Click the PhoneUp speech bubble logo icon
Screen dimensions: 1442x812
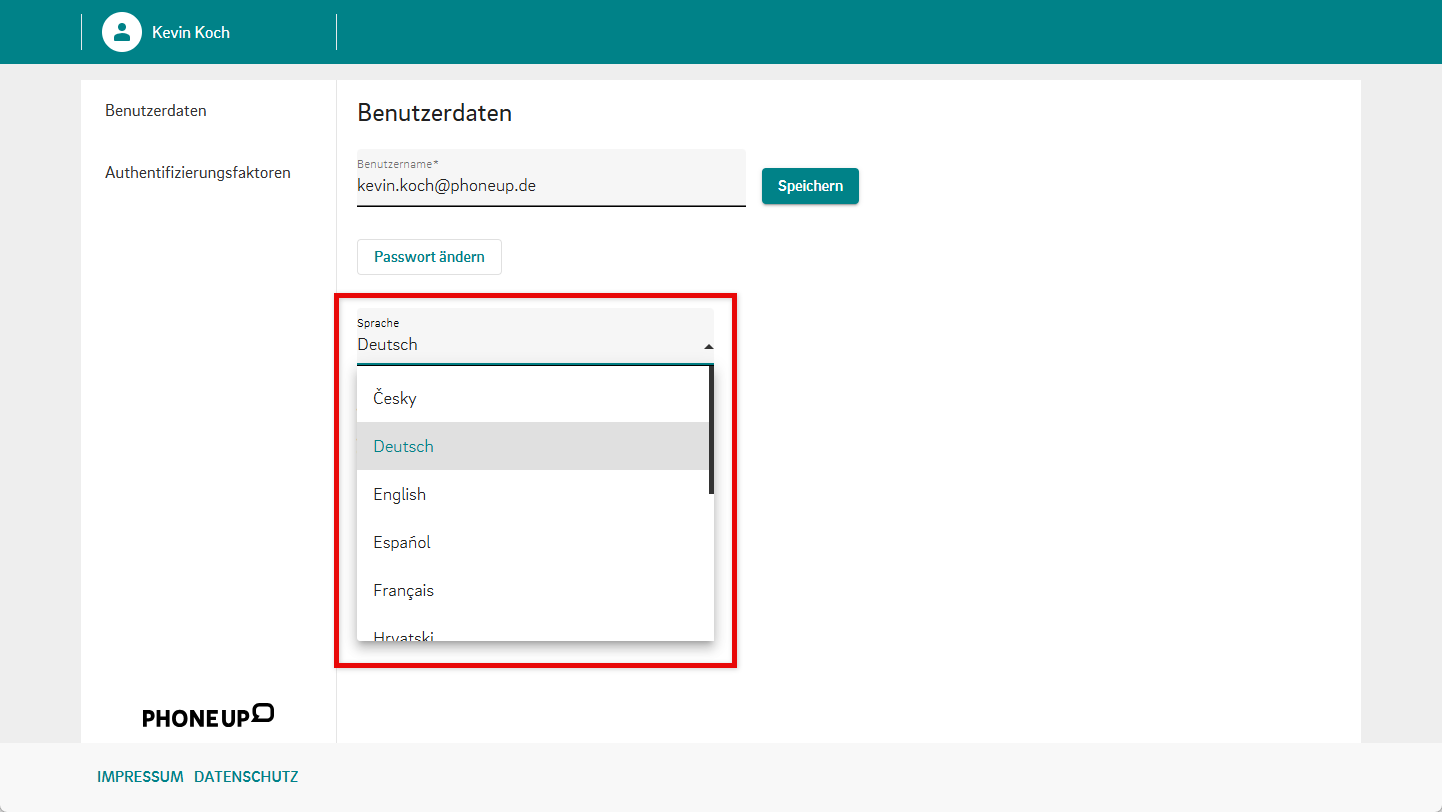(x=263, y=712)
